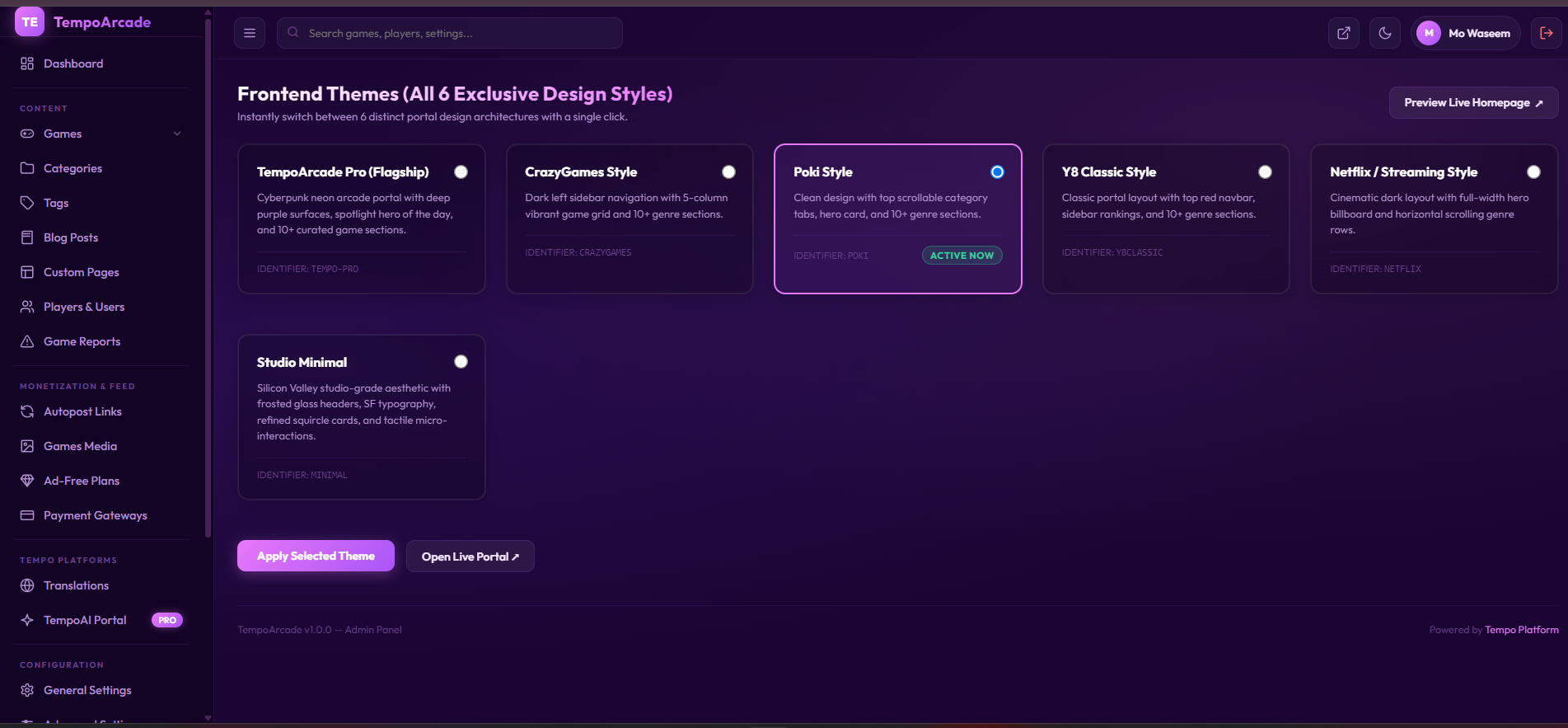1568x728 pixels.
Task: Follow the Tempo Platform footer link
Action: pyautogui.click(x=1522, y=630)
